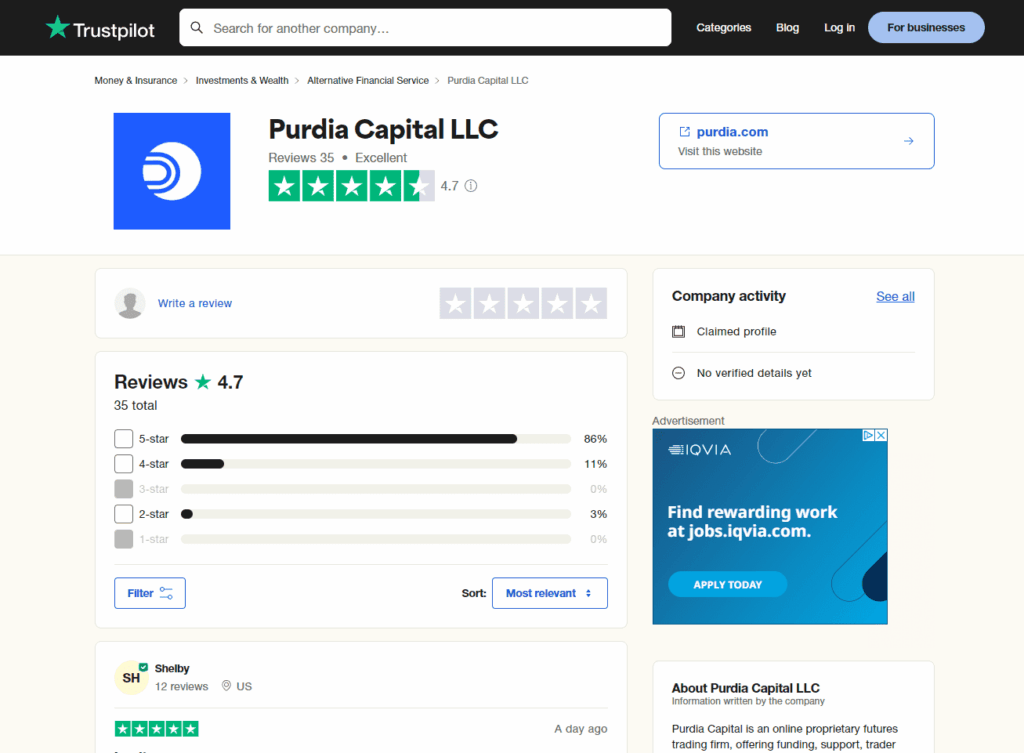
Task: Go to Investments & Wealth breadcrumb
Action: [x=242, y=80]
